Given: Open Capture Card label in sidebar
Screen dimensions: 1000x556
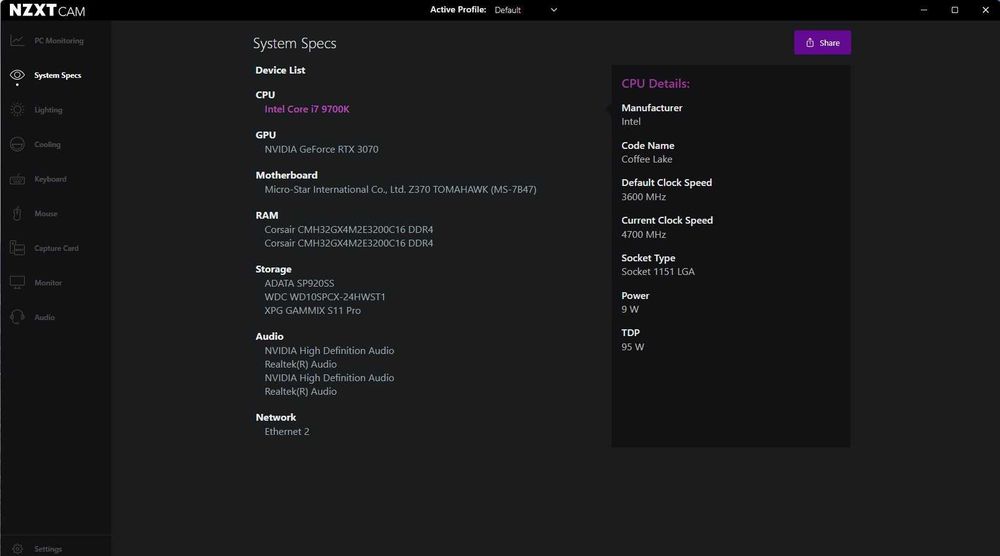Looking at the screenshot, I should click(56, 248).
